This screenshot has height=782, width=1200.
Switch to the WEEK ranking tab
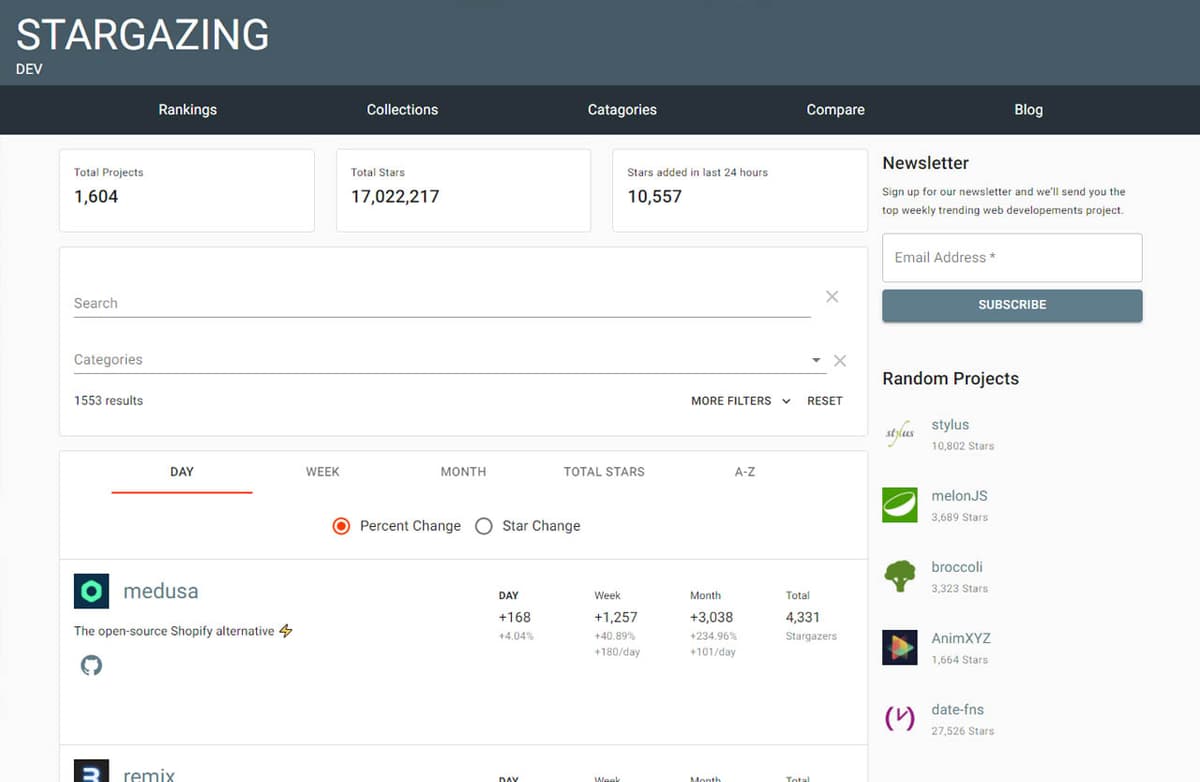click(323, 472)
